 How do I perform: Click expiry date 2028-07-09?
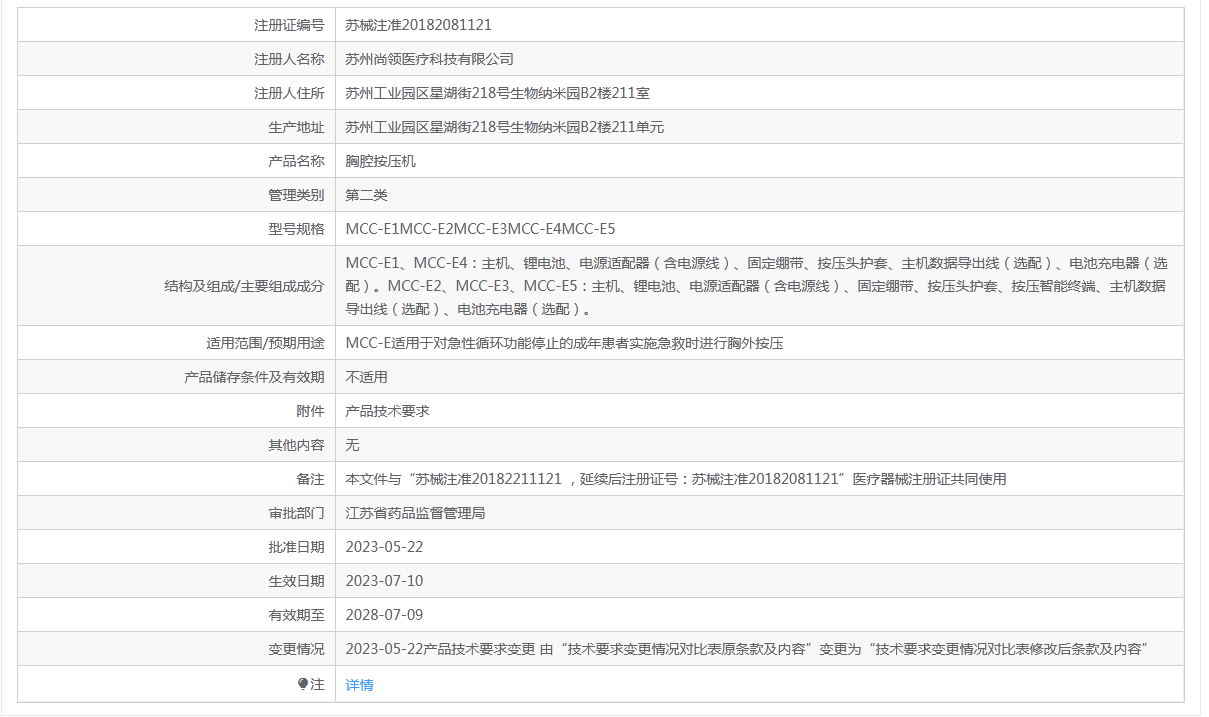(x=384, y=615)
